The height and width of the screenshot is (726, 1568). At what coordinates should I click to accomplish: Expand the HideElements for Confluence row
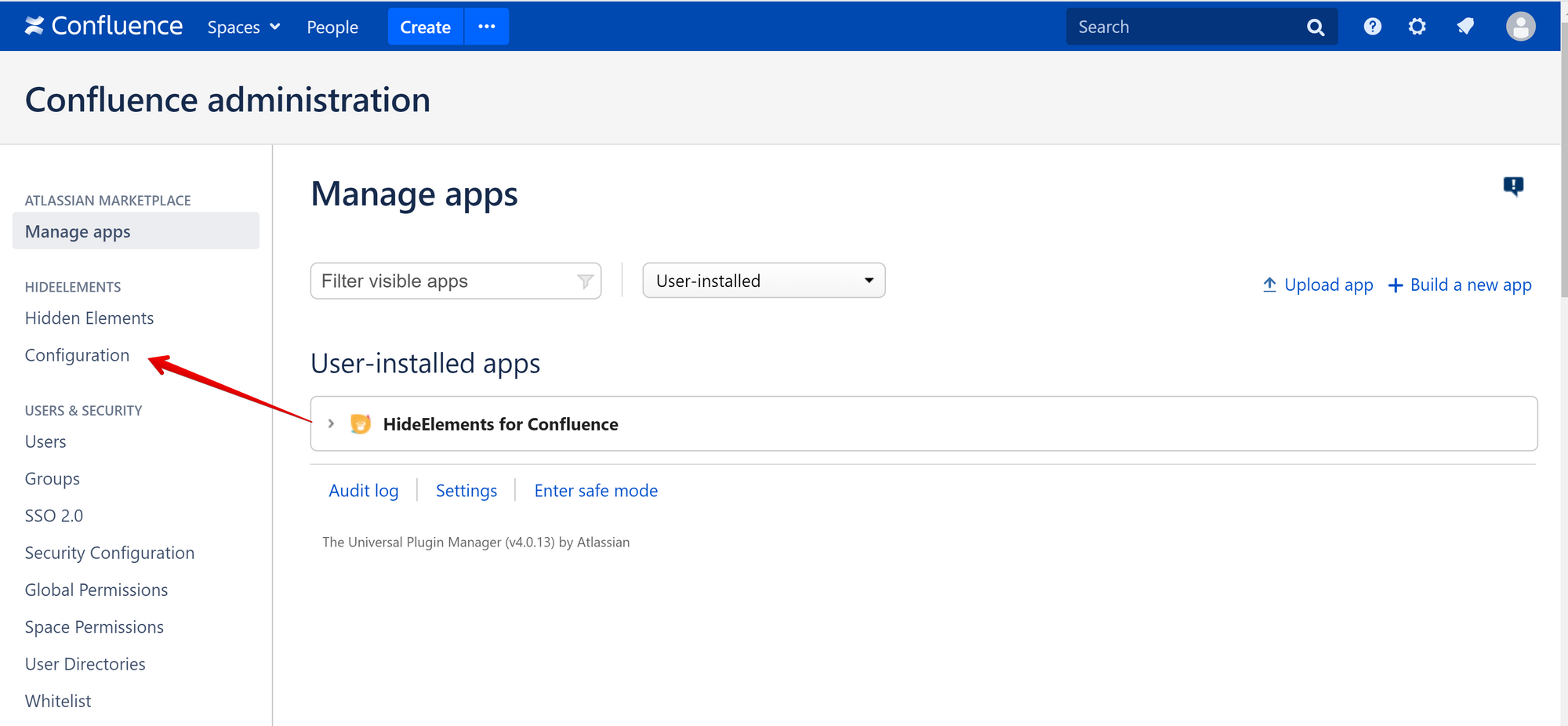pos(331,424)
